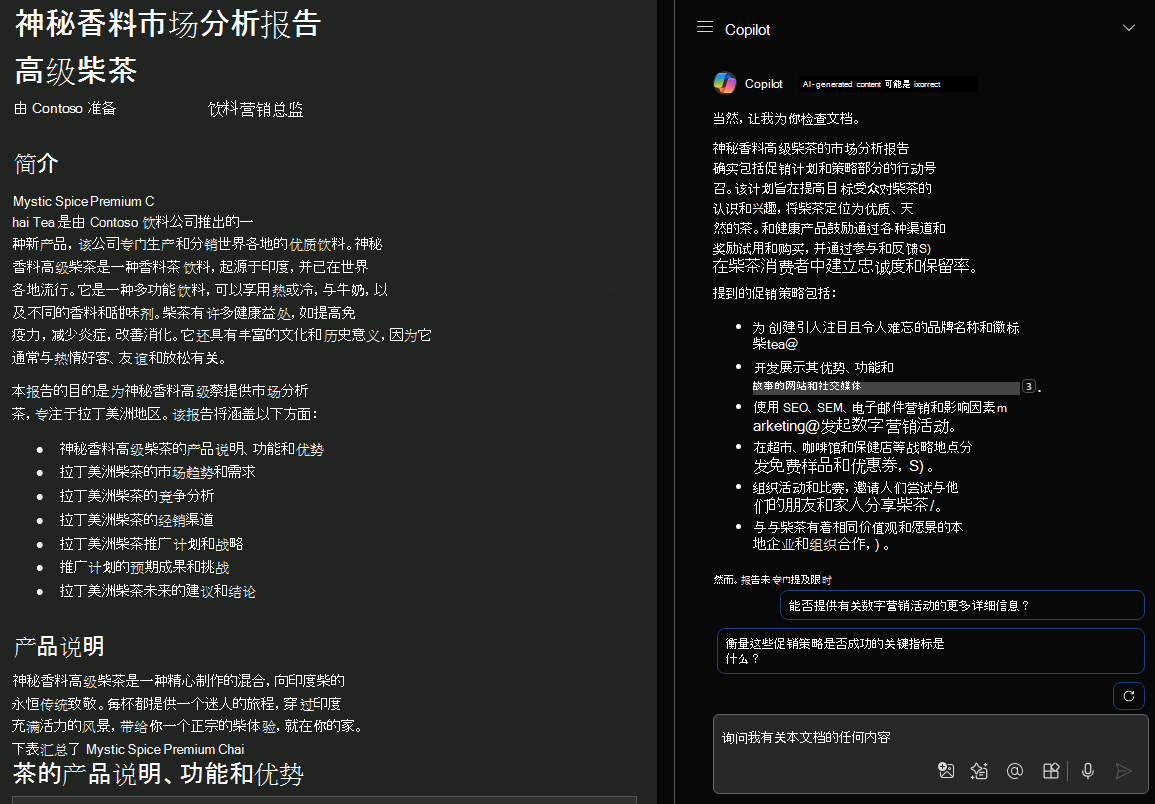Screen dimensions: 1155x804
Task: Click the 简介 heading
Action: 36,164
